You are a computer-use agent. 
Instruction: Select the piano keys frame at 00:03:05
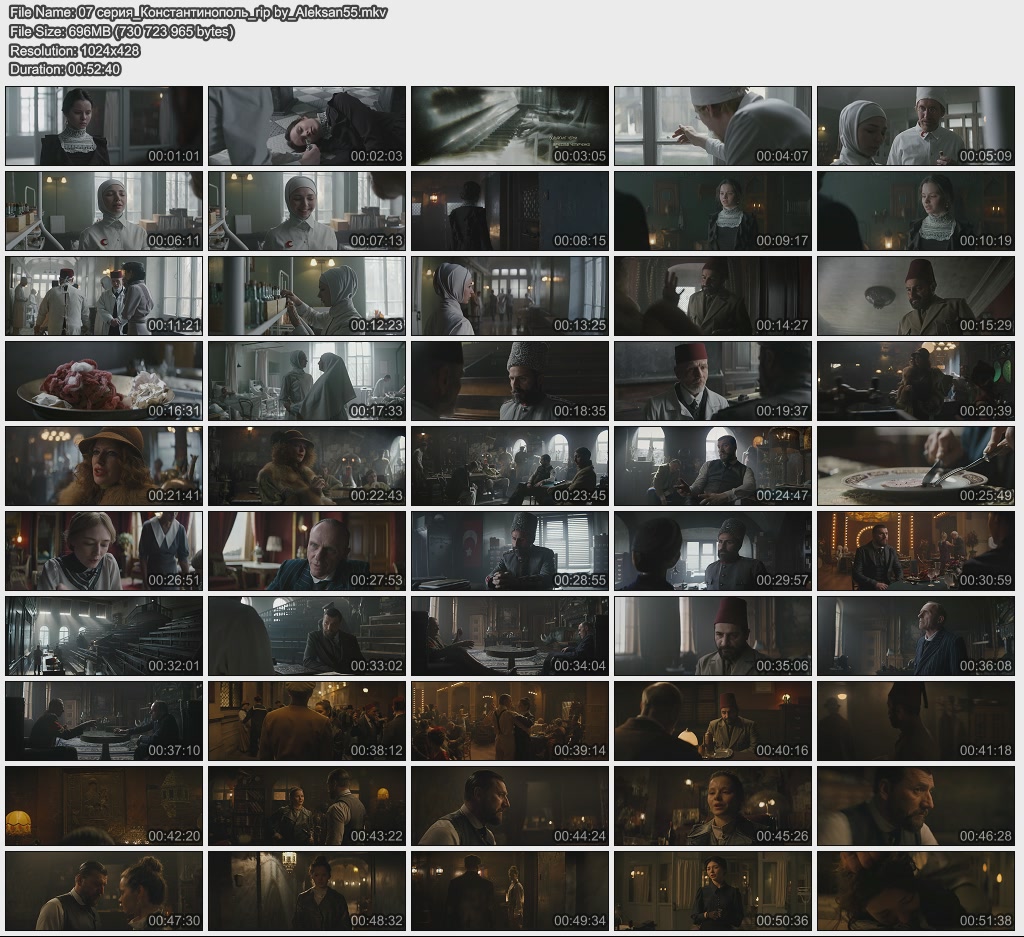click(x=510, y=125)
